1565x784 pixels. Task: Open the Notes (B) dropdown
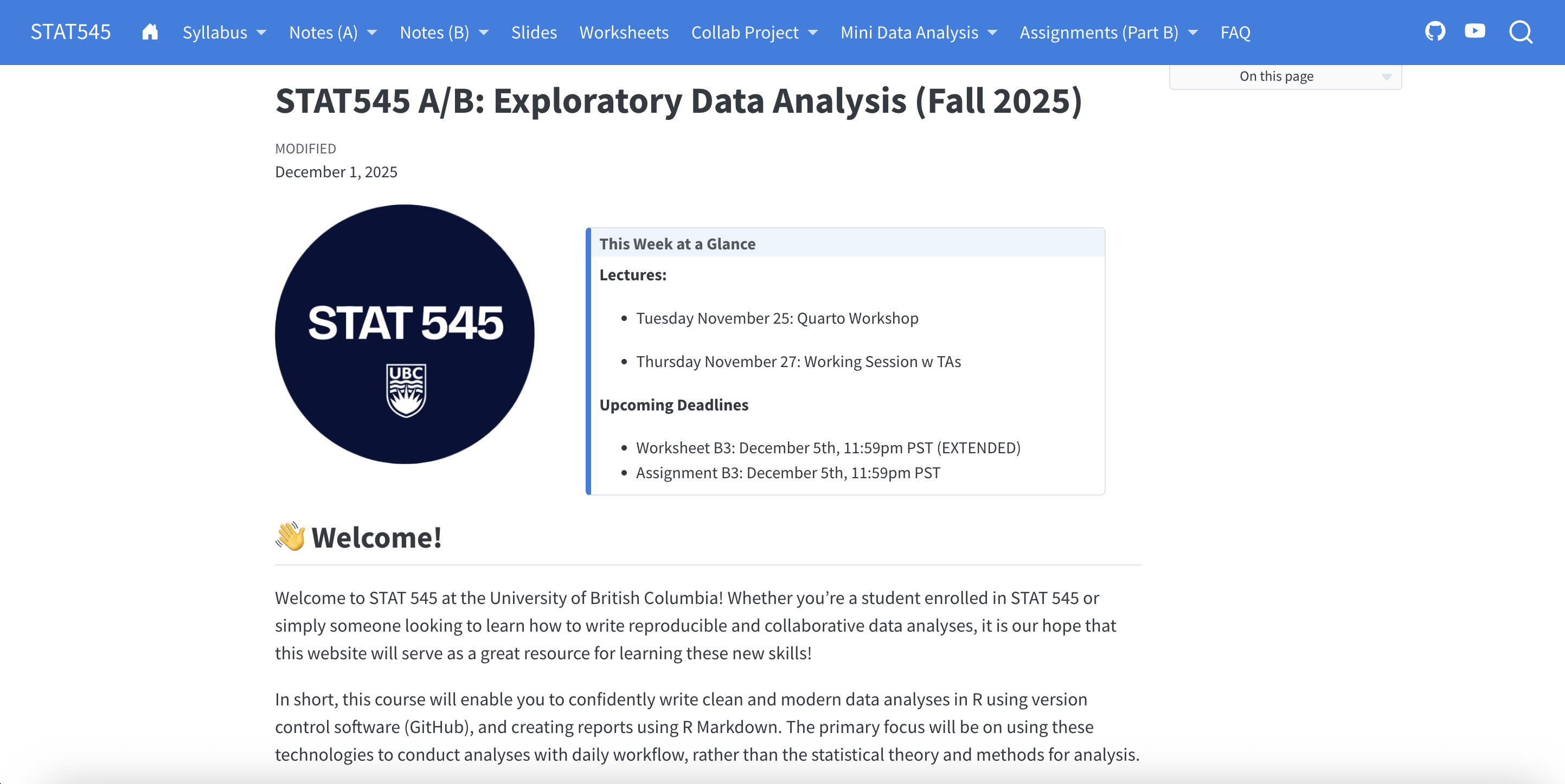[x=444, y=32]
